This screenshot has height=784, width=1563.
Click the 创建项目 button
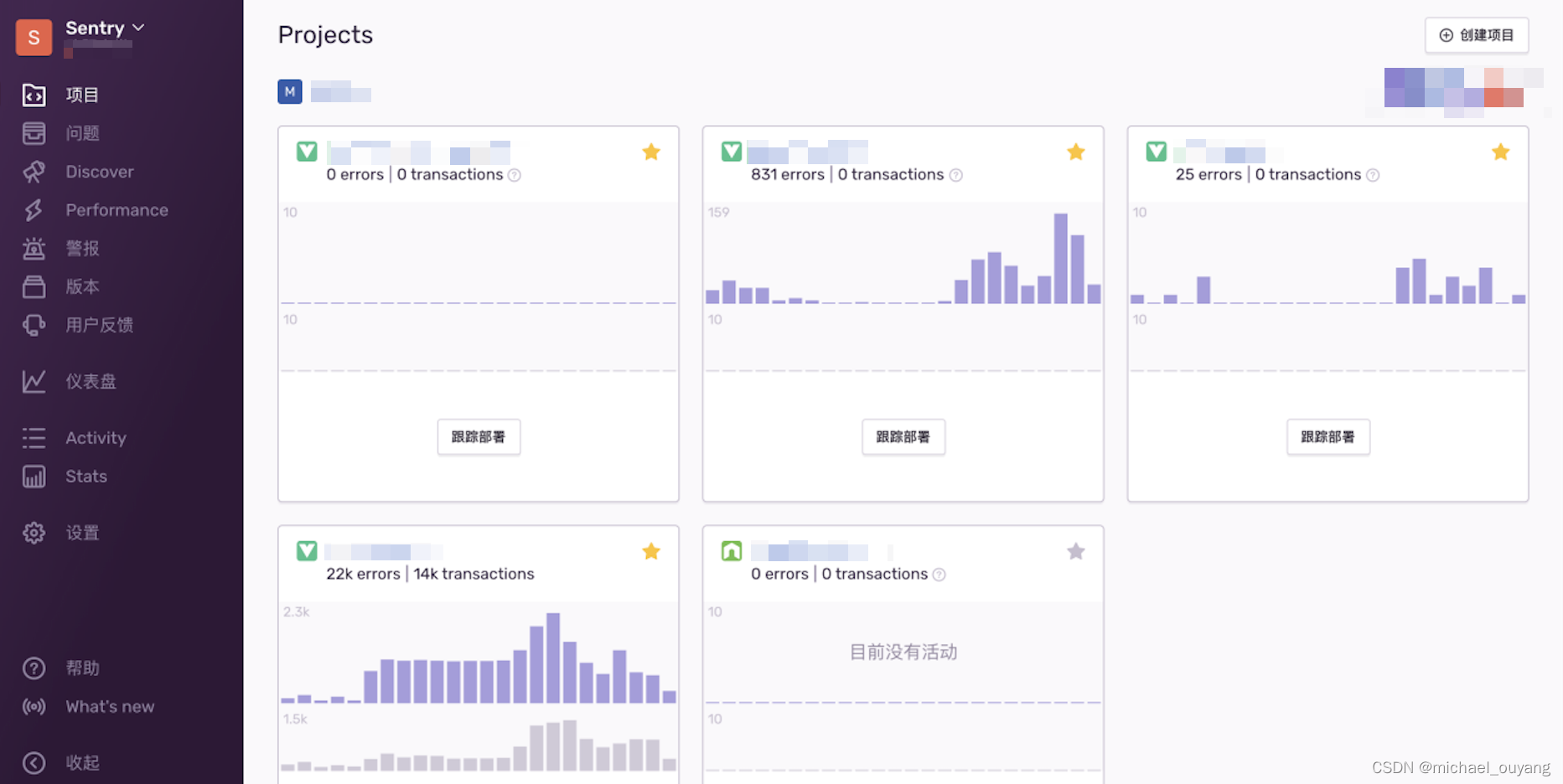1477,35
